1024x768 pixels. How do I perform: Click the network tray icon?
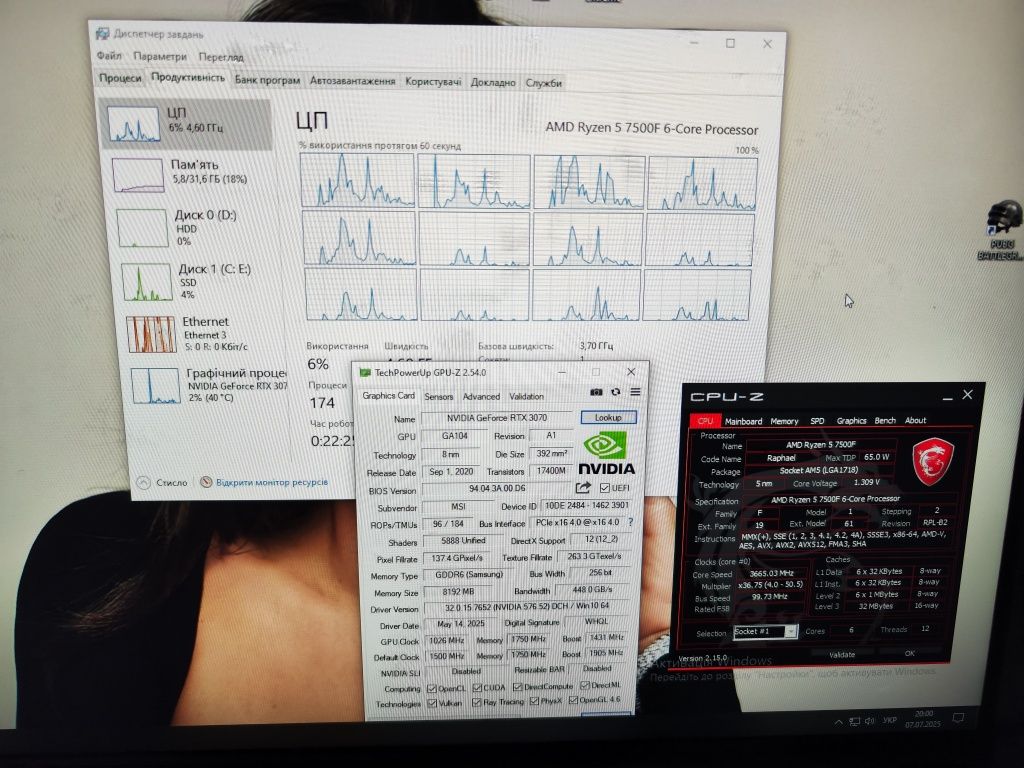coord(854,721)
